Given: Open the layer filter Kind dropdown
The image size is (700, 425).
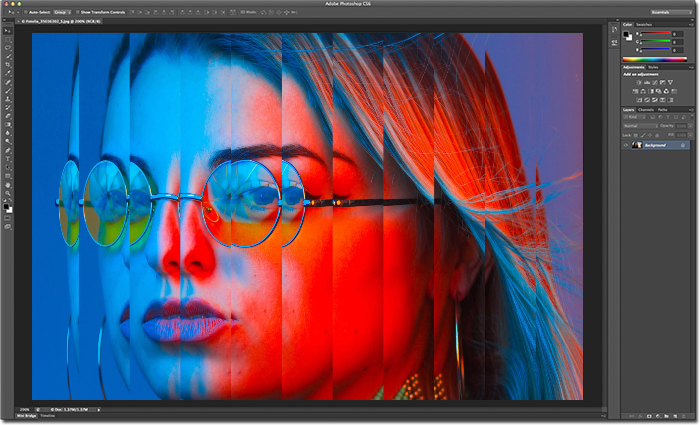Looking at the screenshot, I should 634,117.
